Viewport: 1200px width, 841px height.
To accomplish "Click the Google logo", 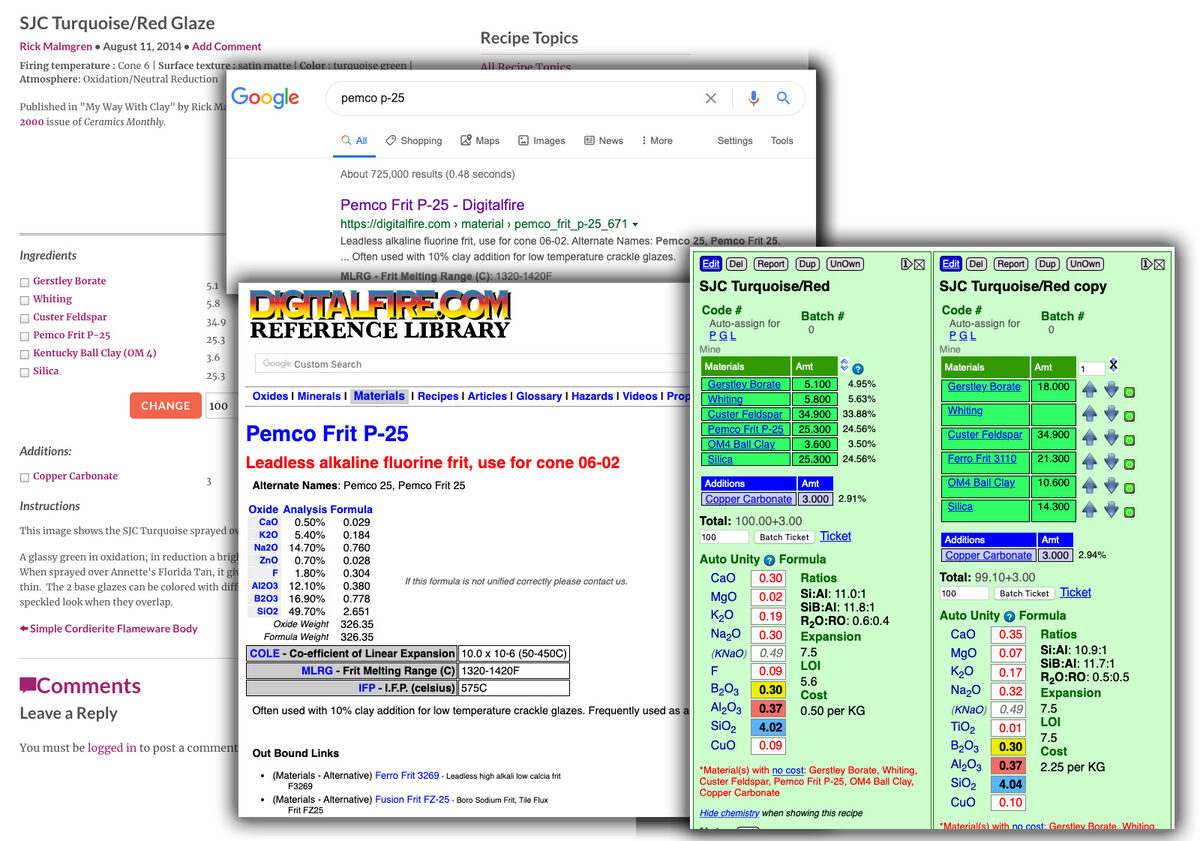I will pos(265,97).
